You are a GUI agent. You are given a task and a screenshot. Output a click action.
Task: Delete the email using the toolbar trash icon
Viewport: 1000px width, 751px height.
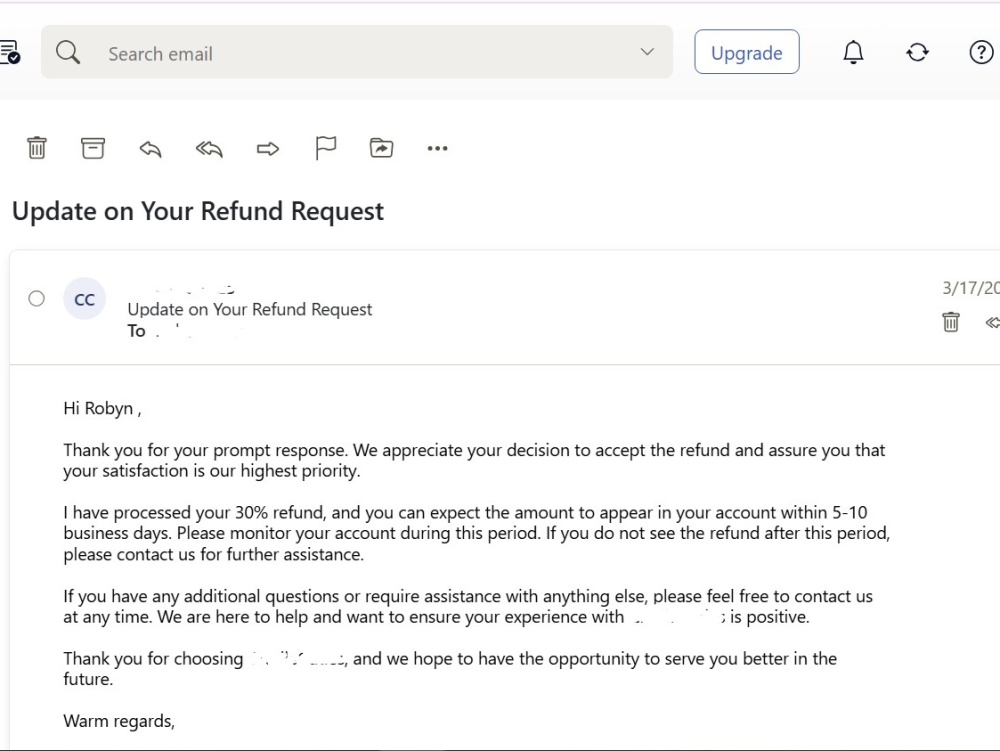coord(36,148)
